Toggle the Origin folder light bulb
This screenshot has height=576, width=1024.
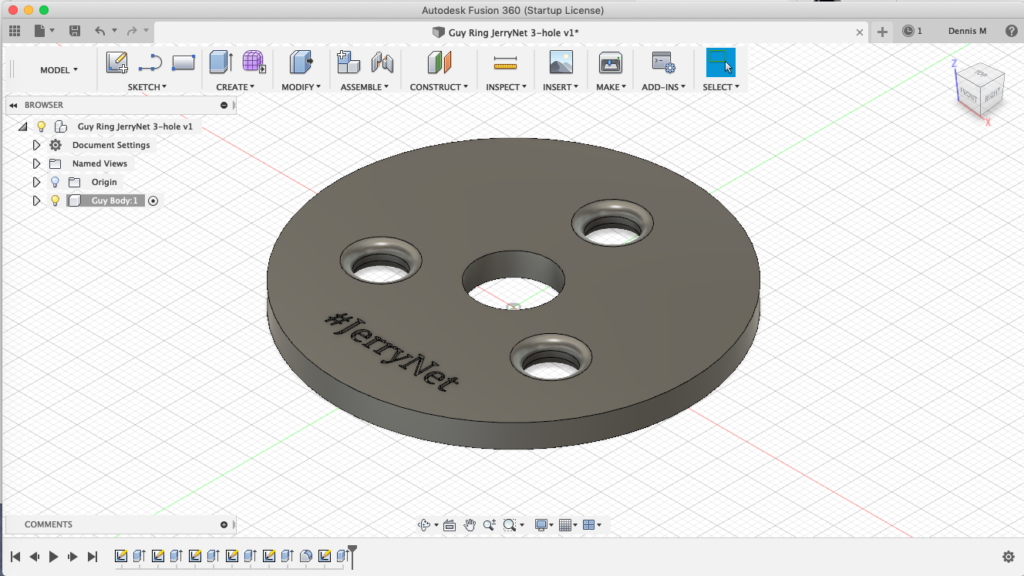pos(55,182)
